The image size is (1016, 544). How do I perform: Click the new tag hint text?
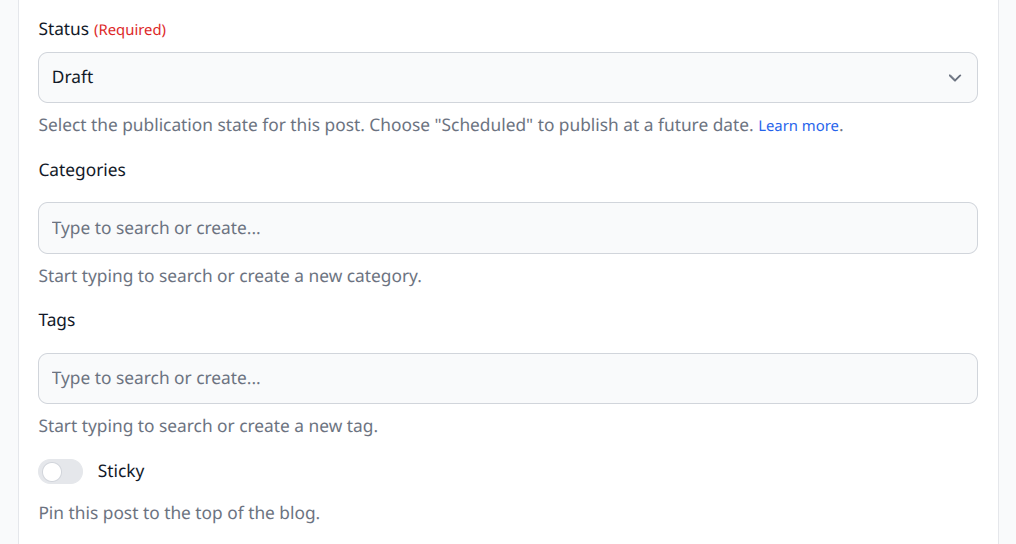tap(208, 426)
